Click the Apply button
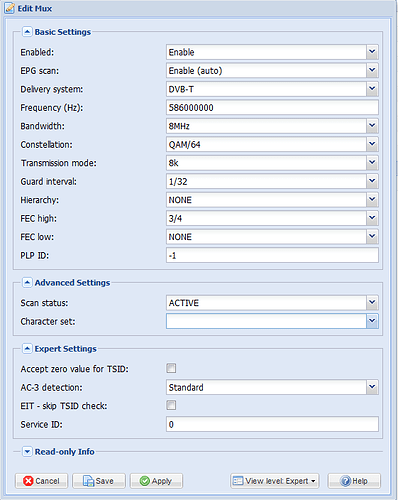 pyautogui.click(x=156, y=481)
